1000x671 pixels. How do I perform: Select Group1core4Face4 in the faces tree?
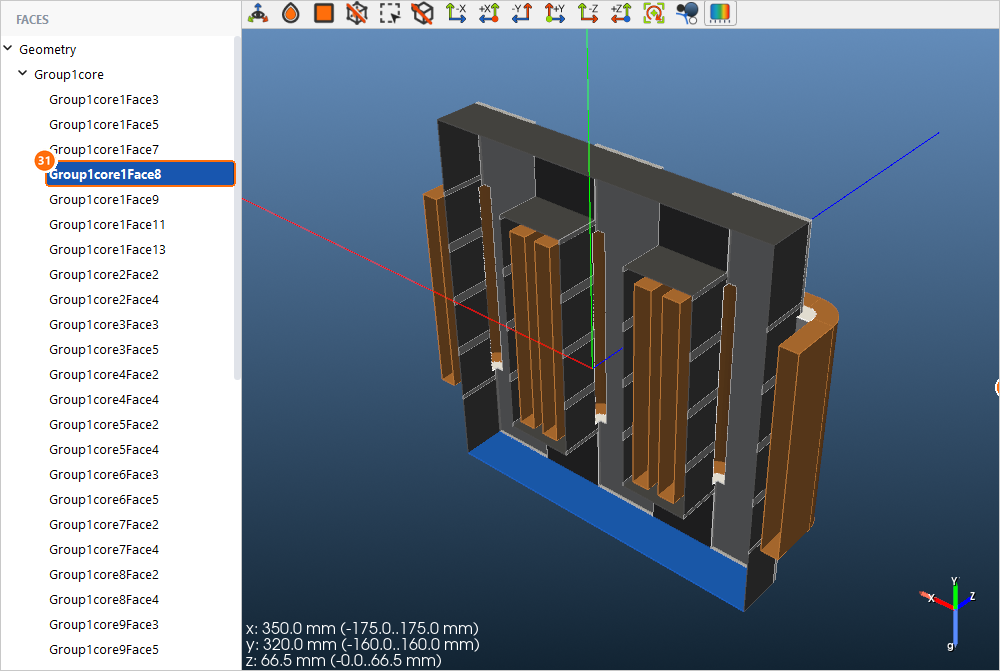point(104,399)
